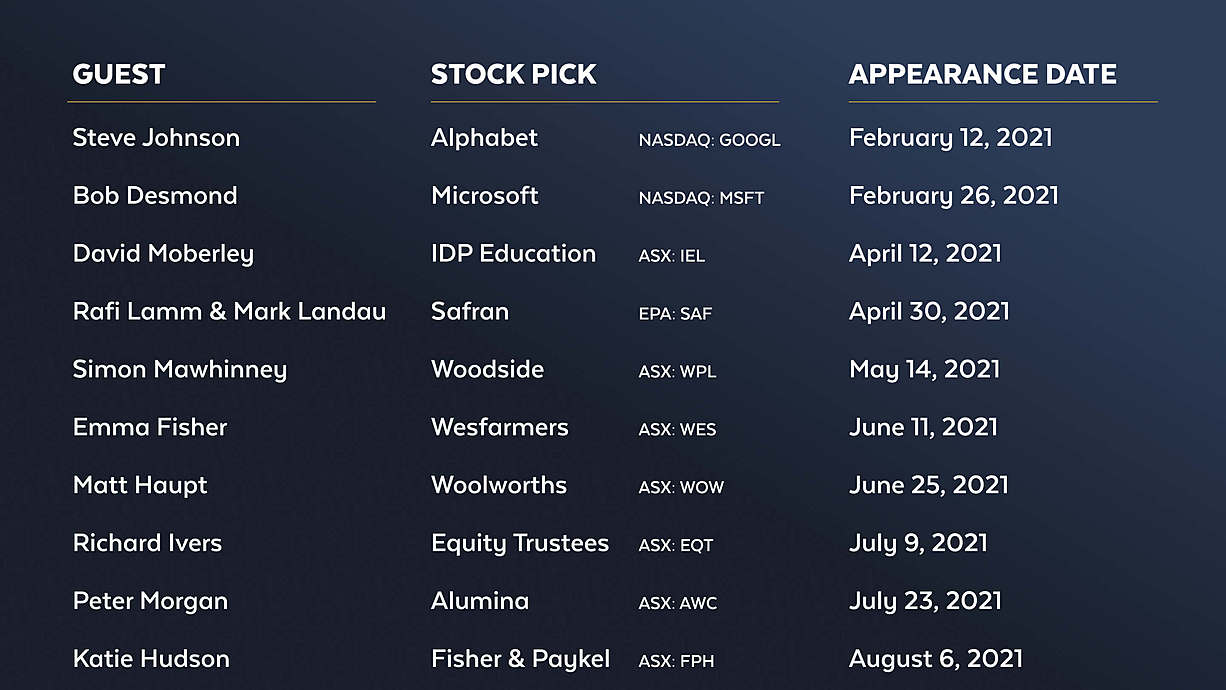Click date July 23, 2021
The image size is (1226, 690).
(x=925, y=602)
